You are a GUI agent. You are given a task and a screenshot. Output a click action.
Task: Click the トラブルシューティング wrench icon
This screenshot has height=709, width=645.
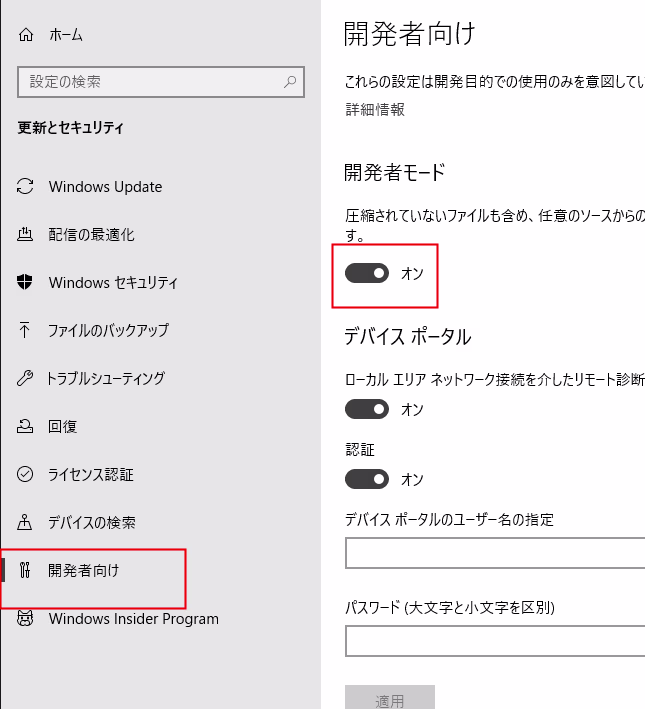click(x=25, y=378)
